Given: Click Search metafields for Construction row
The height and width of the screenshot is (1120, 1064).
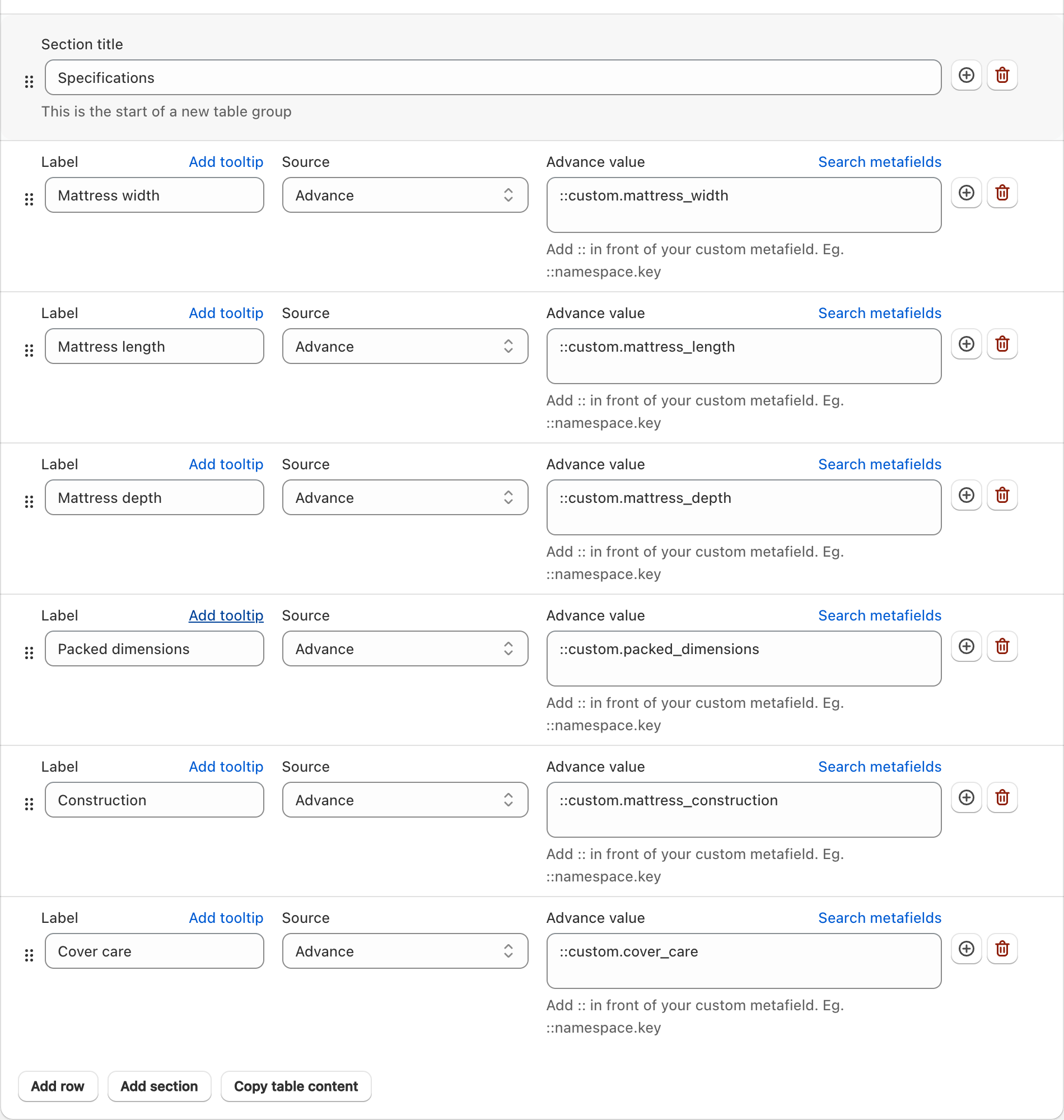Looking at the screenshot, I should pyautogui.click(x=880, y=767).
